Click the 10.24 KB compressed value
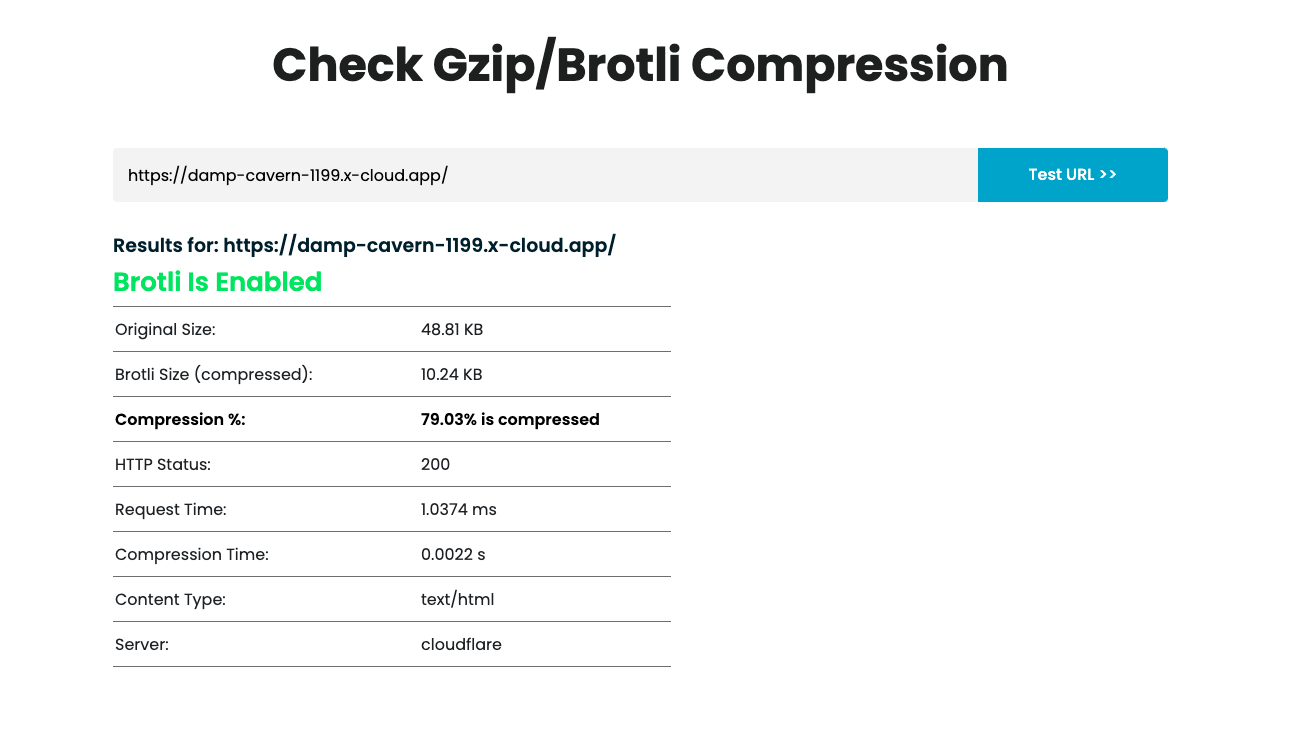Image resolution: width=1301 pixels, height=733 pixels. tap(451, 374)
